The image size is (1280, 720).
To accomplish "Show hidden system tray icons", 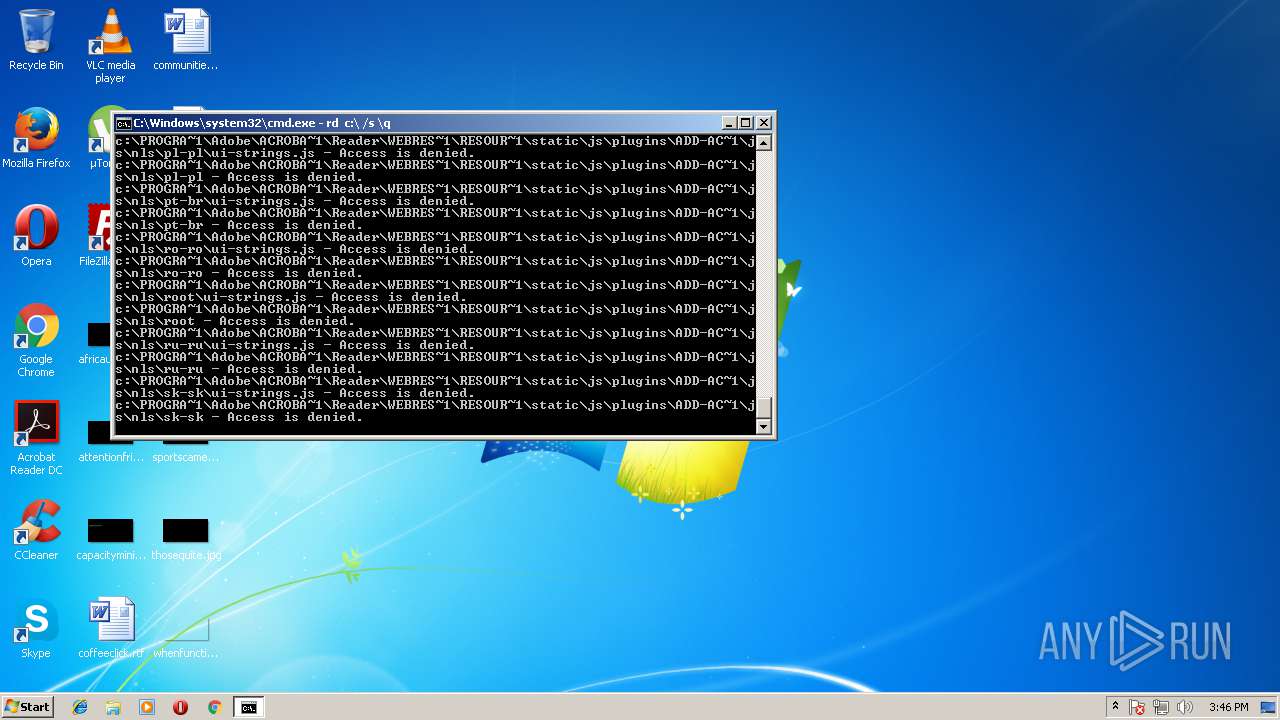I will (1115, 707).
